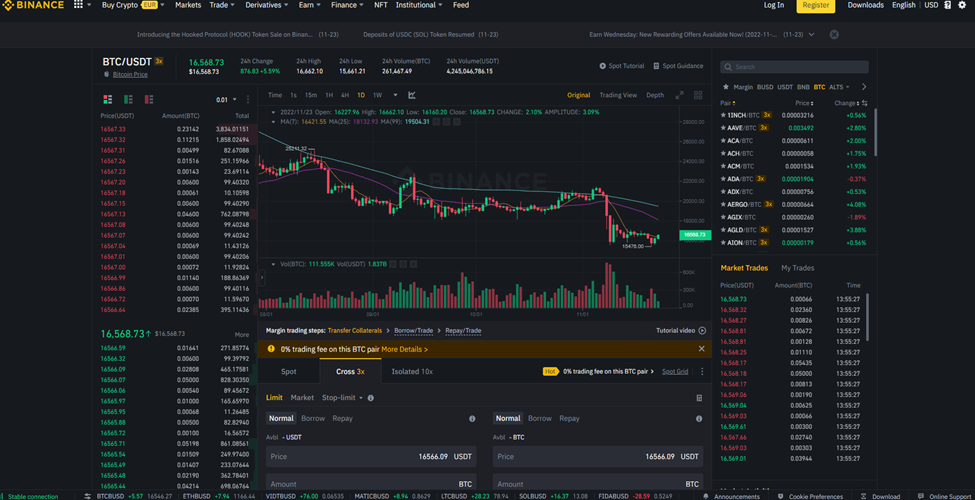
Task: Open Spot Grid link
Action: [675, 371]
